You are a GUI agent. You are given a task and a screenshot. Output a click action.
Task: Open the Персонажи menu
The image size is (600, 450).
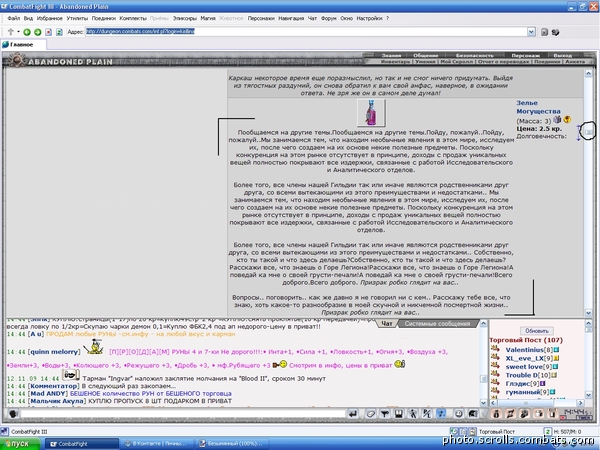261,18
